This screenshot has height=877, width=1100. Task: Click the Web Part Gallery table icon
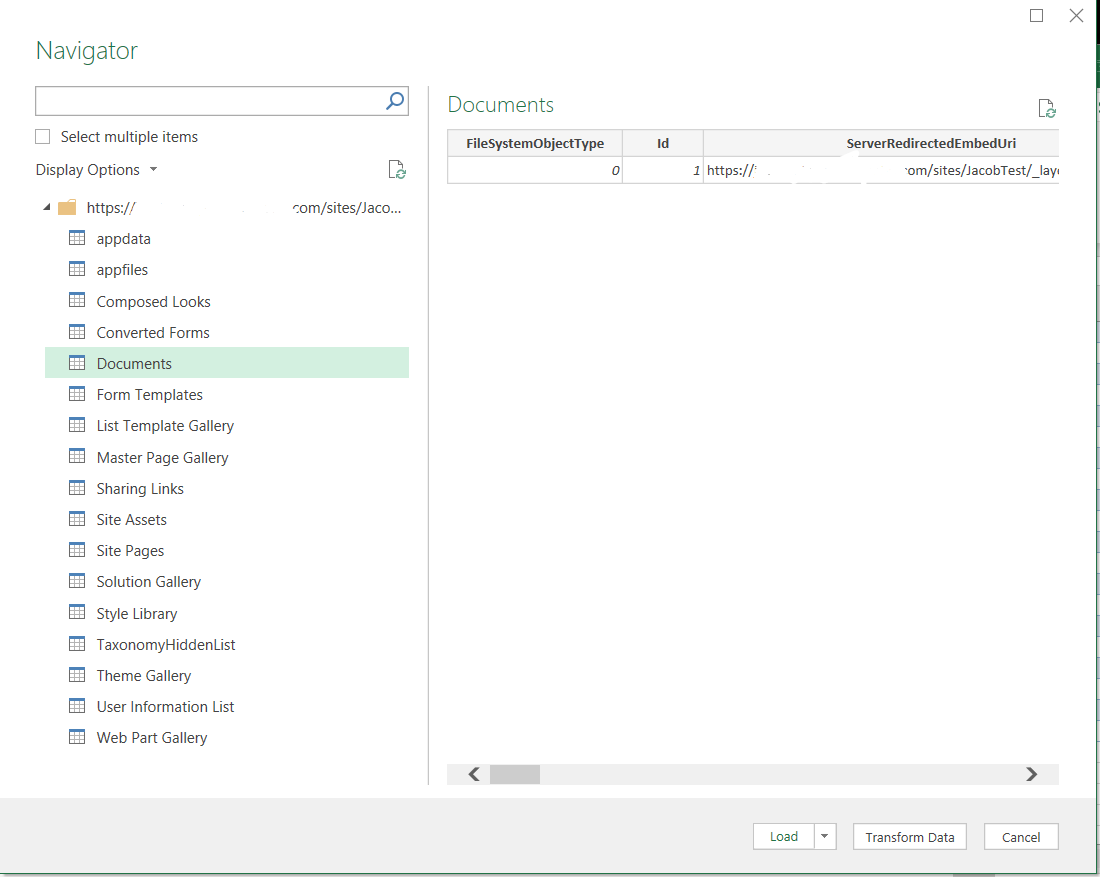pyautogui.click(x=77, y=737)
